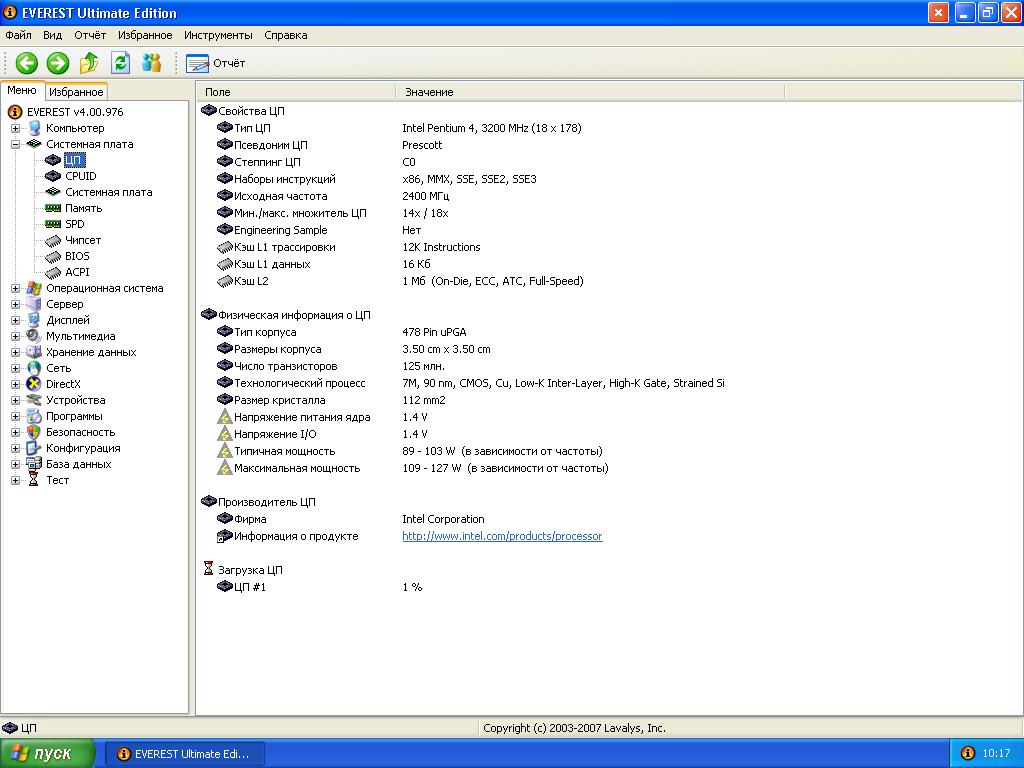The image size is (1024, 768).
Task: Expand the Компьютер tree node
Action: pyautogui.click(x=15, y=128)
